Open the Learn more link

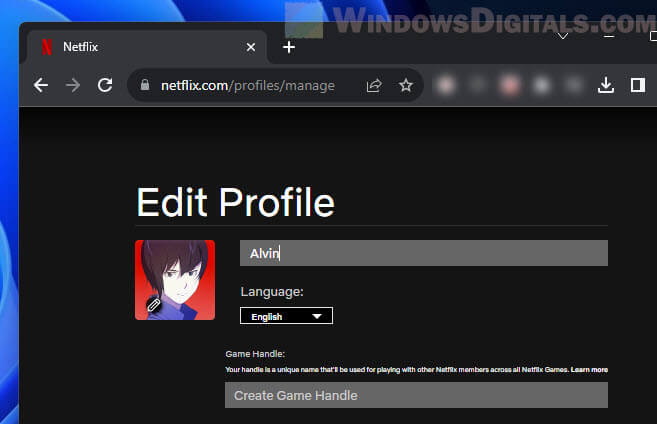[x=589, y=370]
